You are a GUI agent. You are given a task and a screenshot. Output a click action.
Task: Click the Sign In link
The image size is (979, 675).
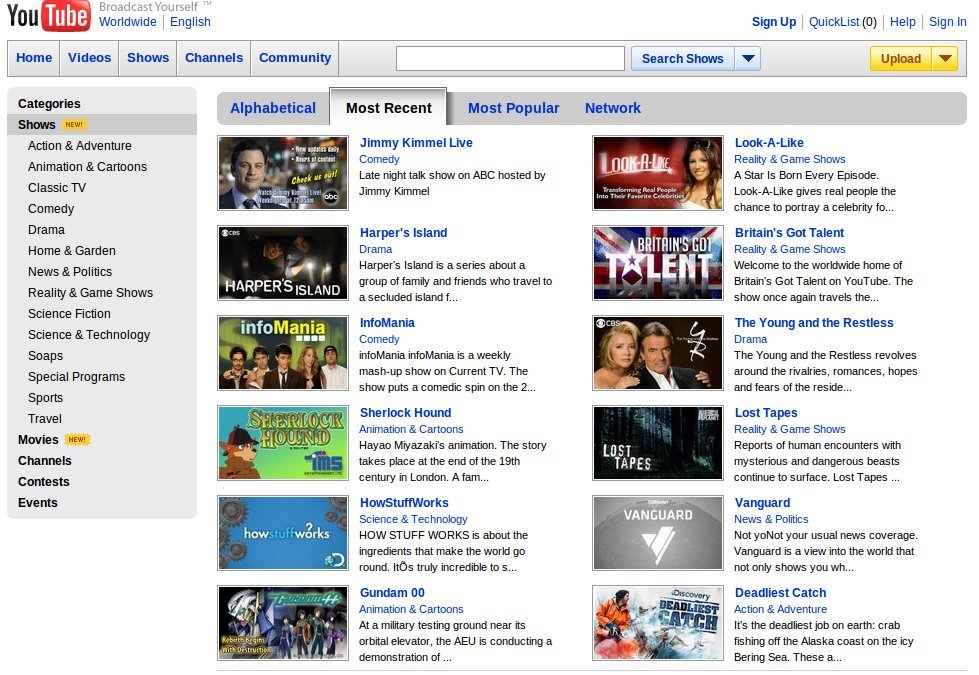947,22
